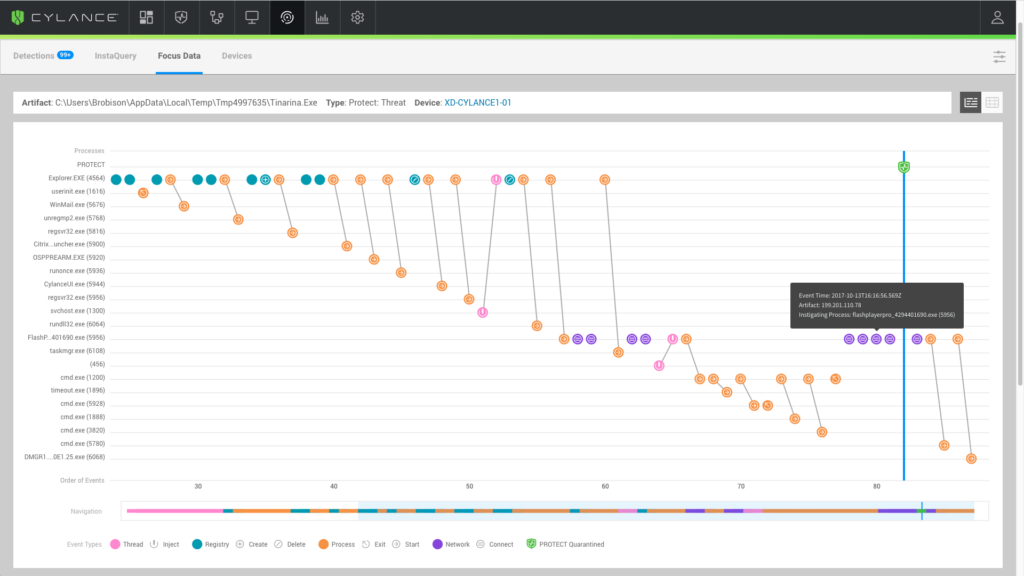Click the Cylance logo
The height and width of the screenshot is (576, 1024).
click(65, 18)
